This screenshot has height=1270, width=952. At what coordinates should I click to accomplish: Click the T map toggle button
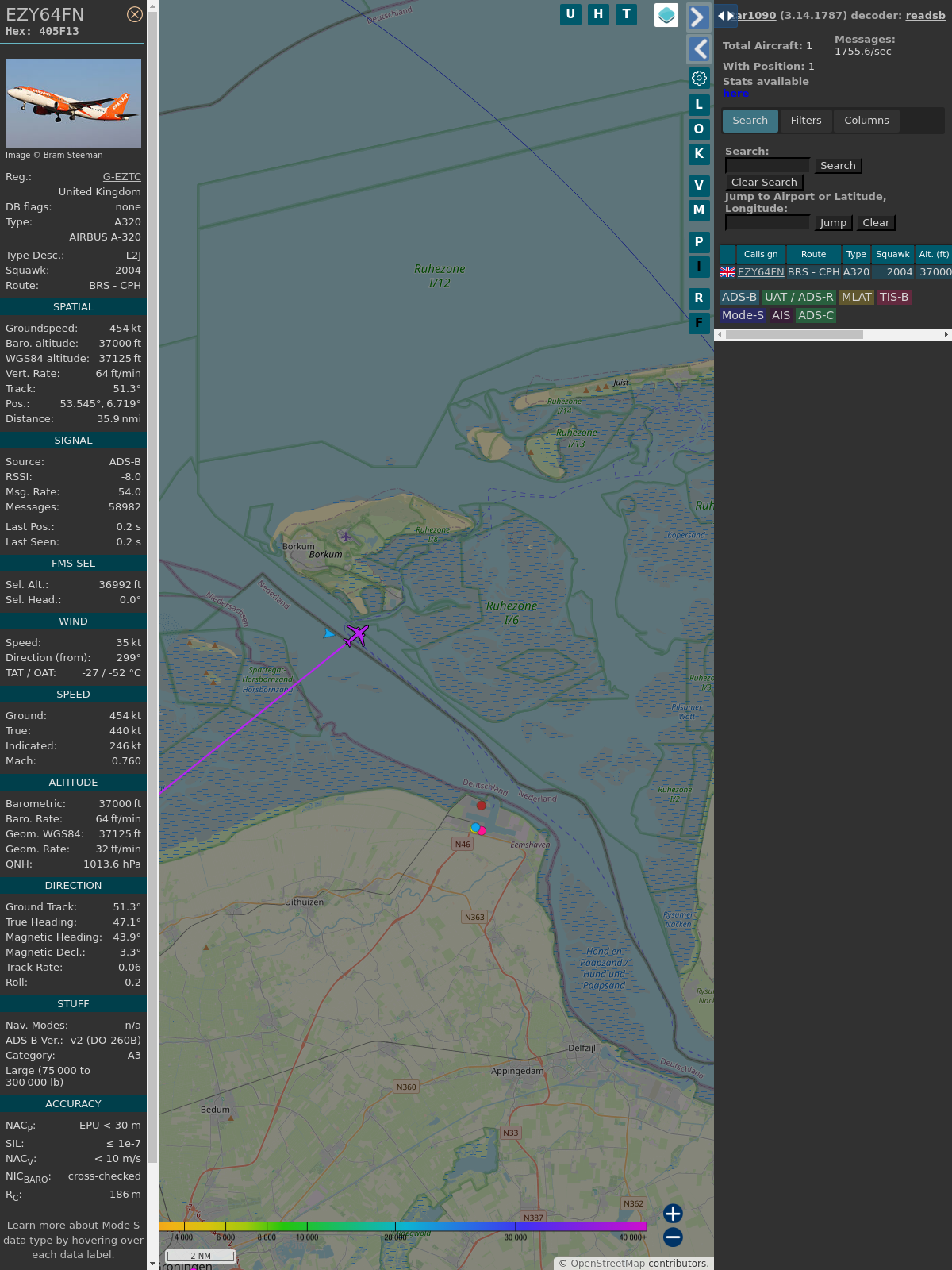click(x=627, y=14)
